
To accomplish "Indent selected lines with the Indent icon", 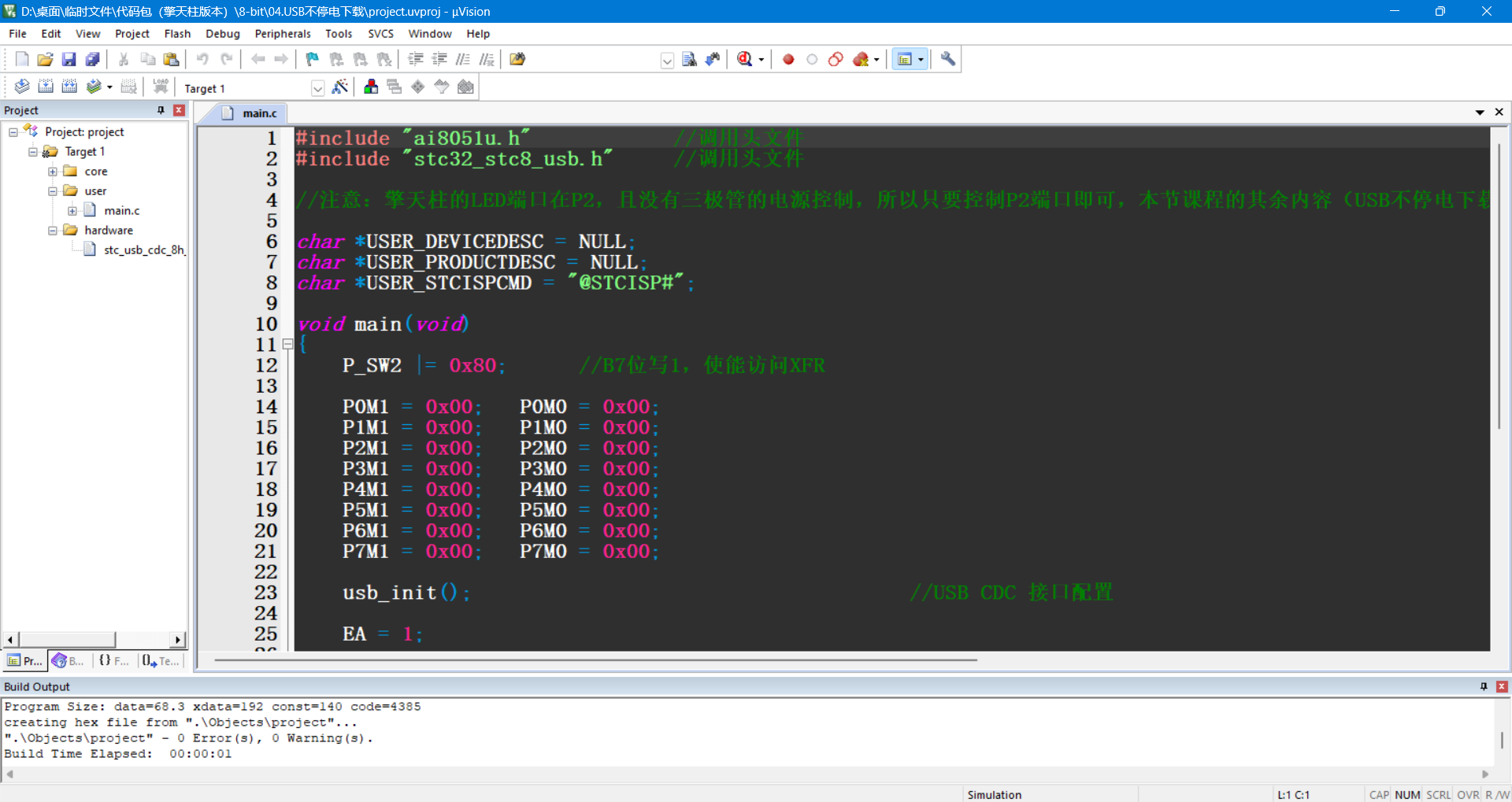I will click(416, 59).
